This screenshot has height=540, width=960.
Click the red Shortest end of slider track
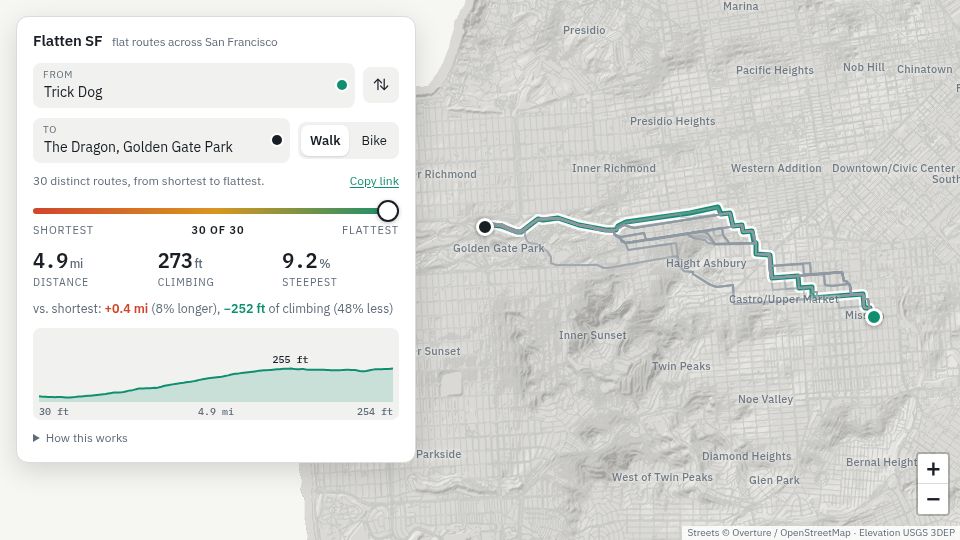tap(38, 211)
